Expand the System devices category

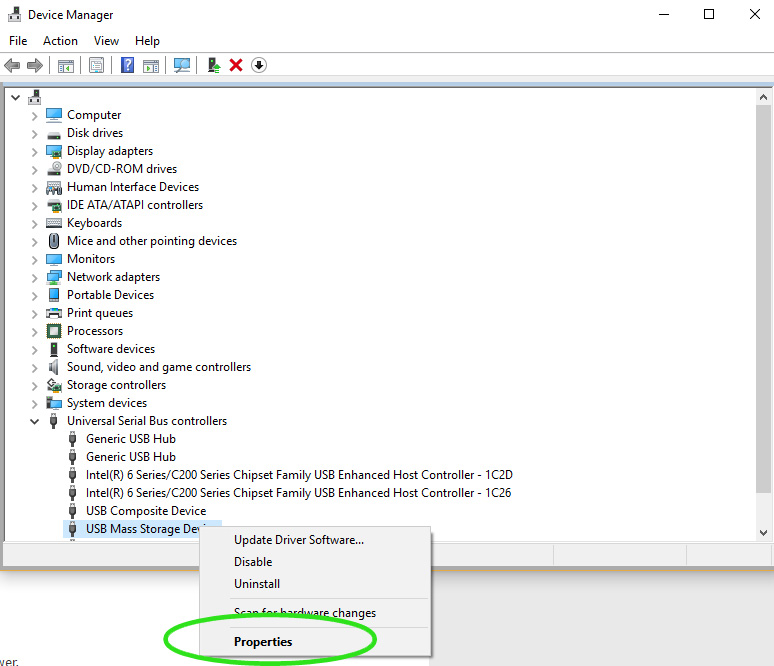[x=34, y=404]
